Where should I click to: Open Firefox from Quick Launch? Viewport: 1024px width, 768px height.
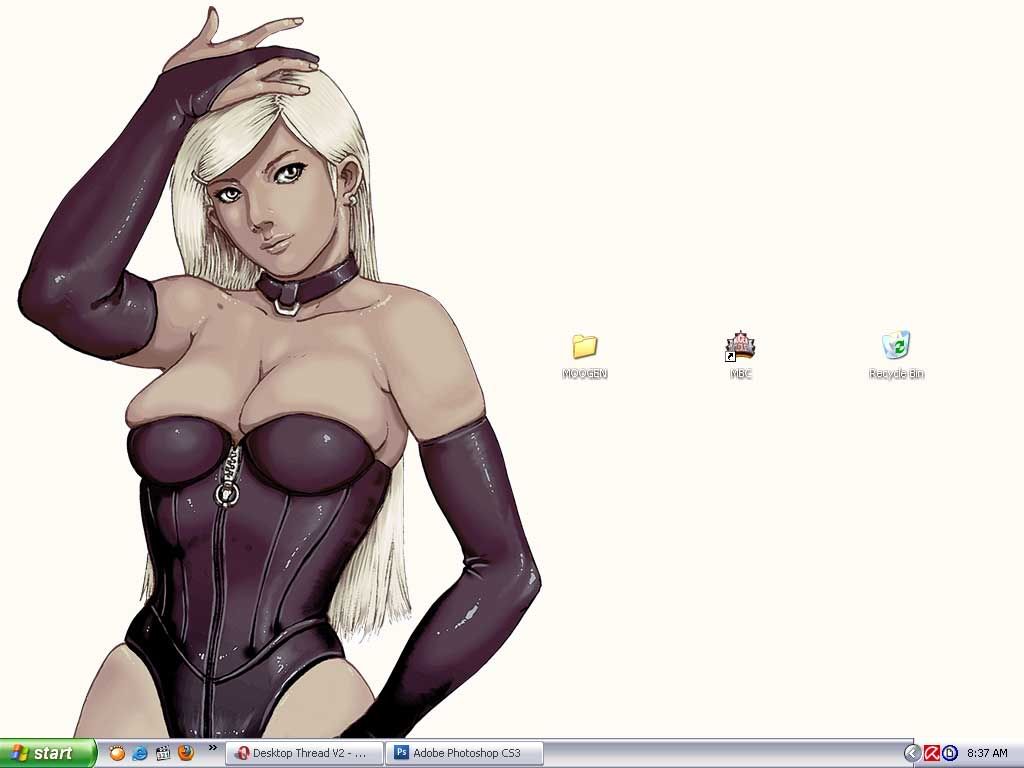click(186, 753)
